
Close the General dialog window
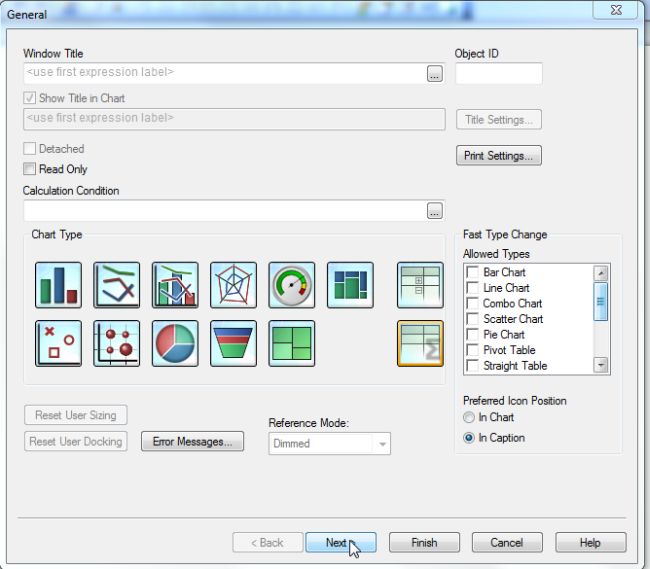coord(616,10)
